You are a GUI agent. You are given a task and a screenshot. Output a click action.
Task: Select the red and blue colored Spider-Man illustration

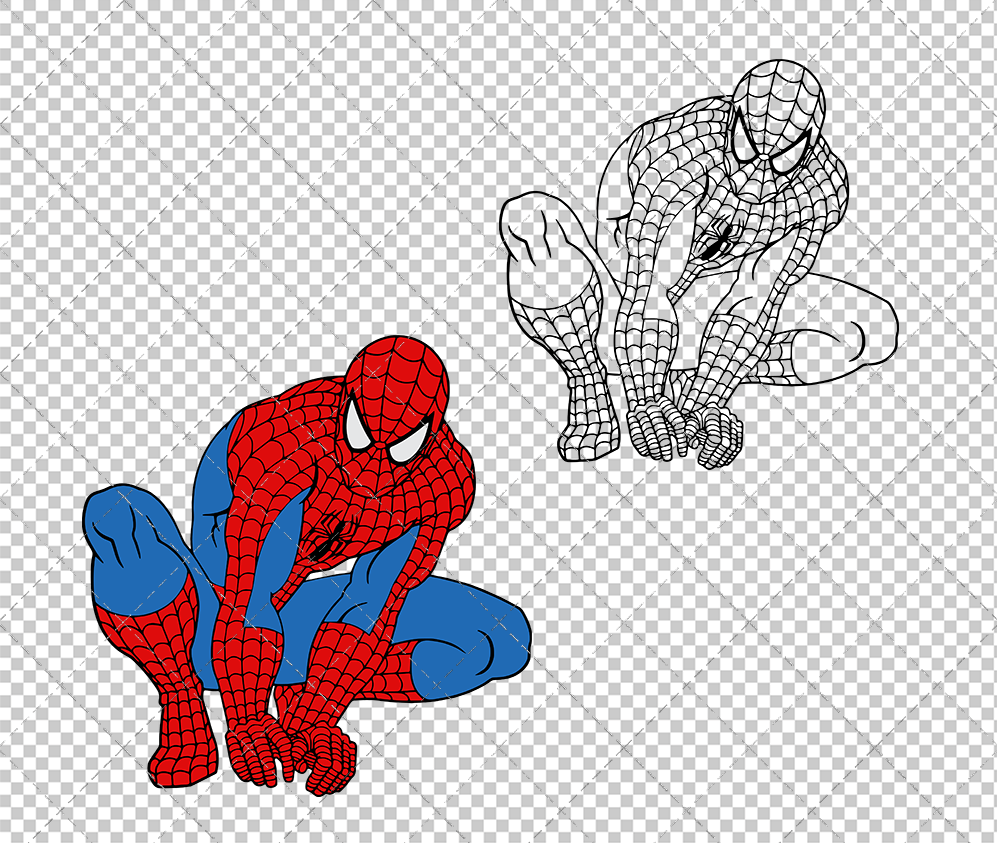coord(306,565)
